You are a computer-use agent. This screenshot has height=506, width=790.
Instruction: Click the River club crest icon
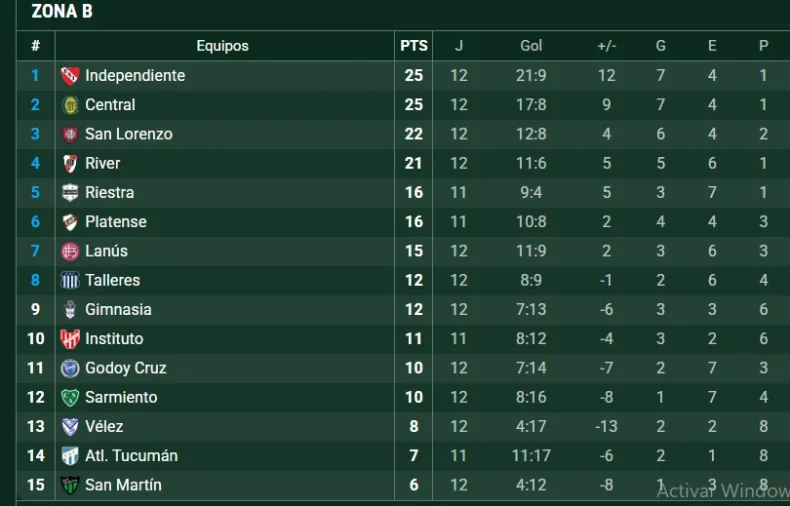(70, 163)
